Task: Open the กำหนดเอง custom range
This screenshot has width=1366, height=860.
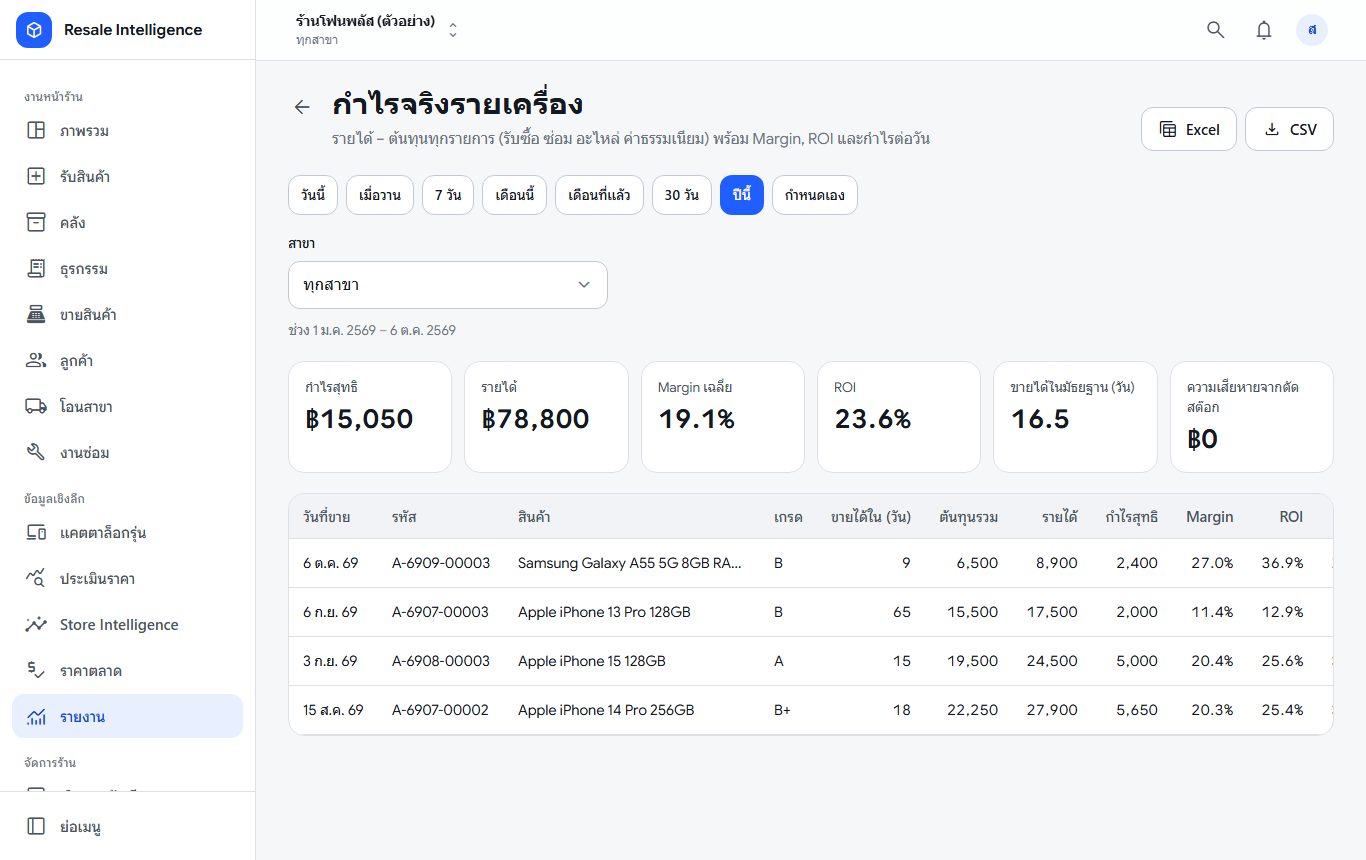Action: click(815, 195)
